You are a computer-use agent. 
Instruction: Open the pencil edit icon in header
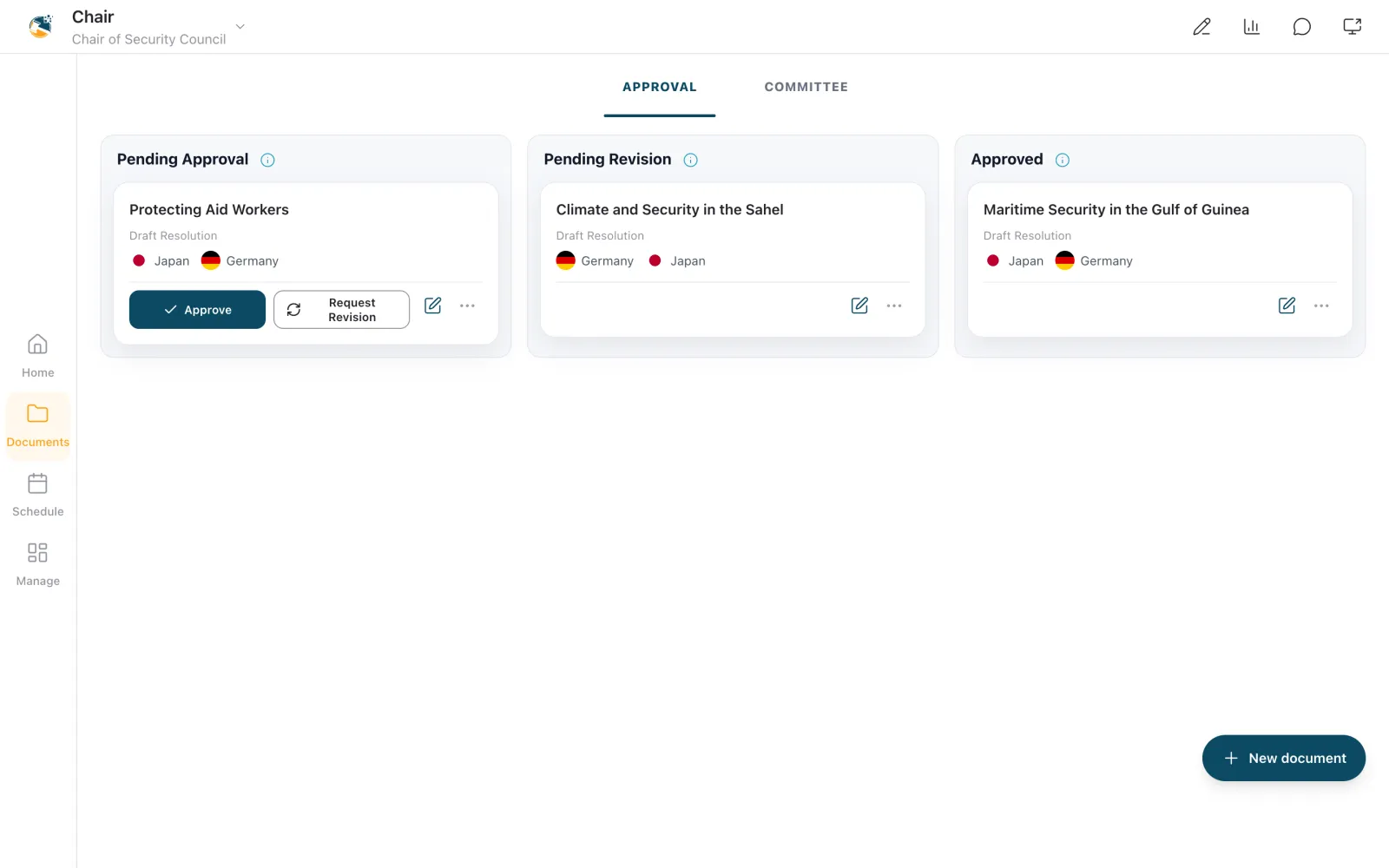(x=1201, y=27)
